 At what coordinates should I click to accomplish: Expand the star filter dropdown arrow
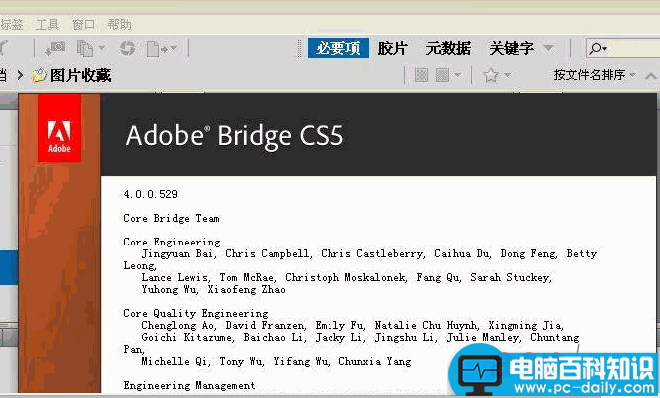click(508, 75)
